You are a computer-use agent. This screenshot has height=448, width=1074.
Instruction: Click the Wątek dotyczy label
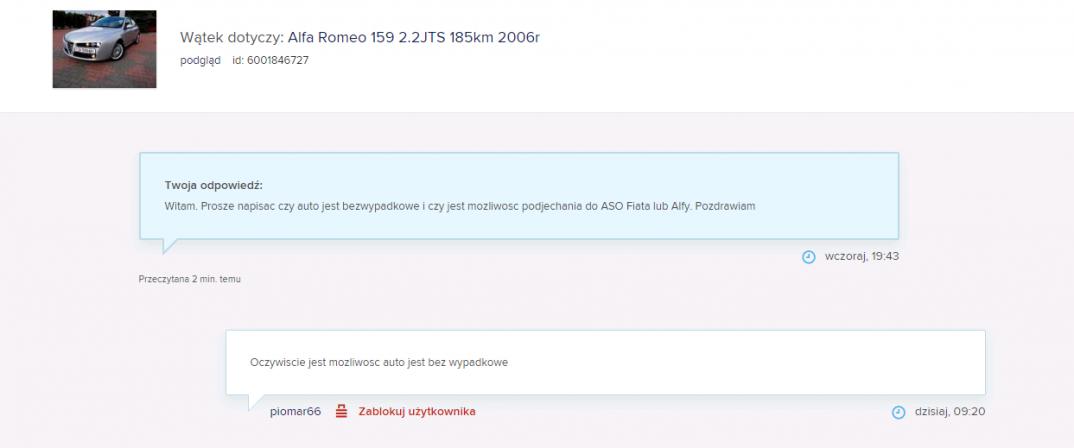232,38
